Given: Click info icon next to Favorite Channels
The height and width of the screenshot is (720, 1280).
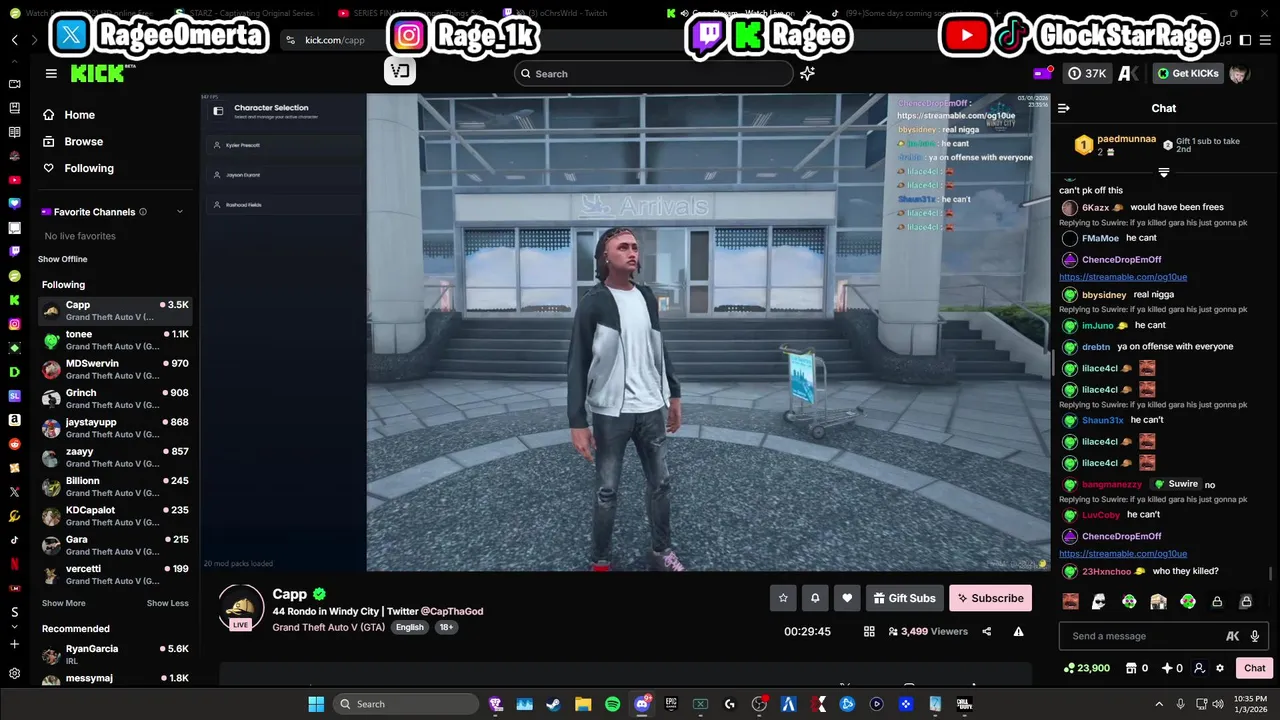Looking at the screenshot, I should point(143,212).
